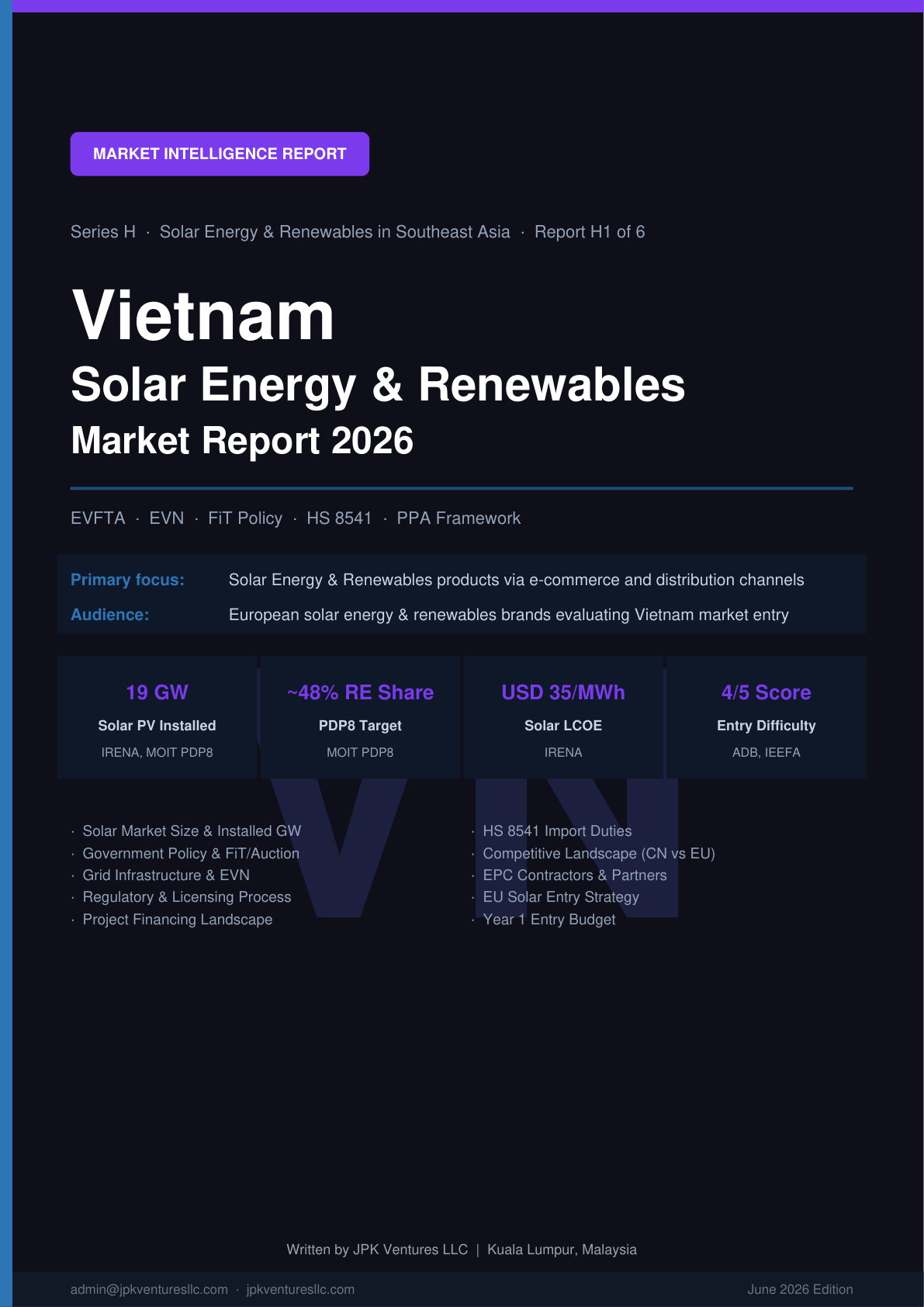Select Competitive Landscape (CN vs EU) item
Viewport: 924px width, 1307px height.
click(x=599, y=853)
